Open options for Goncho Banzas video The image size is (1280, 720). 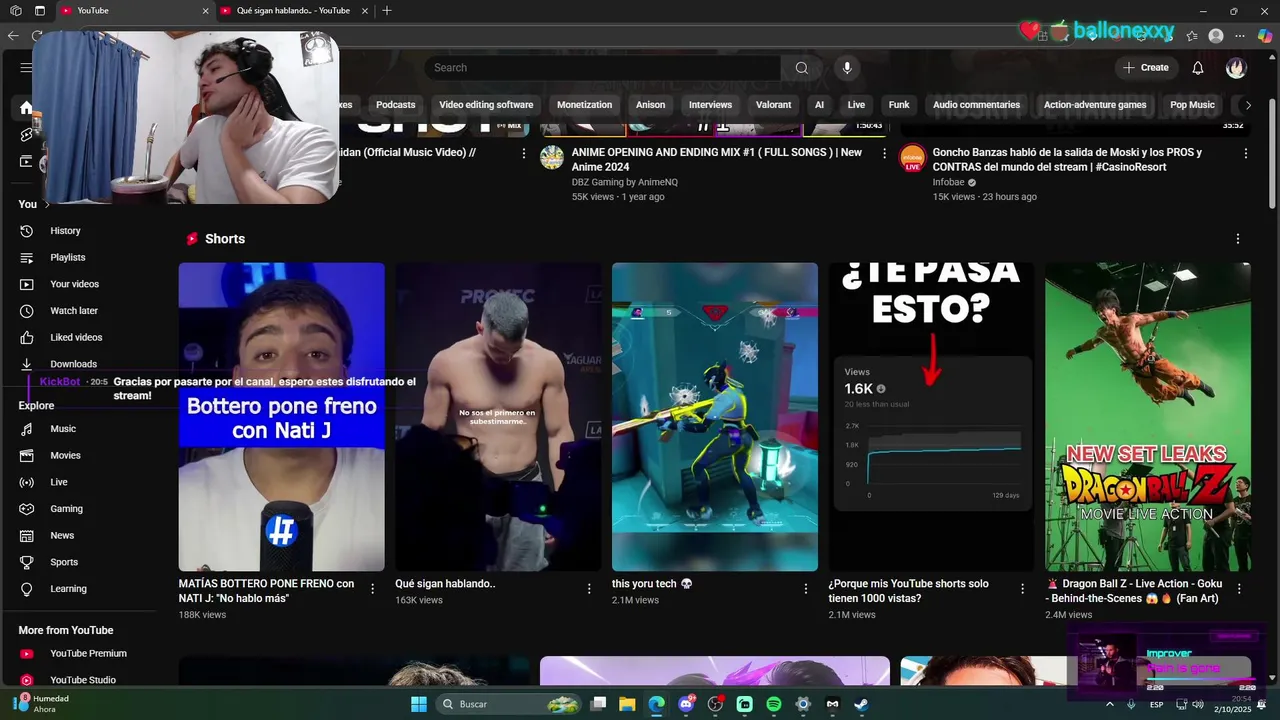click(1245, 153)
